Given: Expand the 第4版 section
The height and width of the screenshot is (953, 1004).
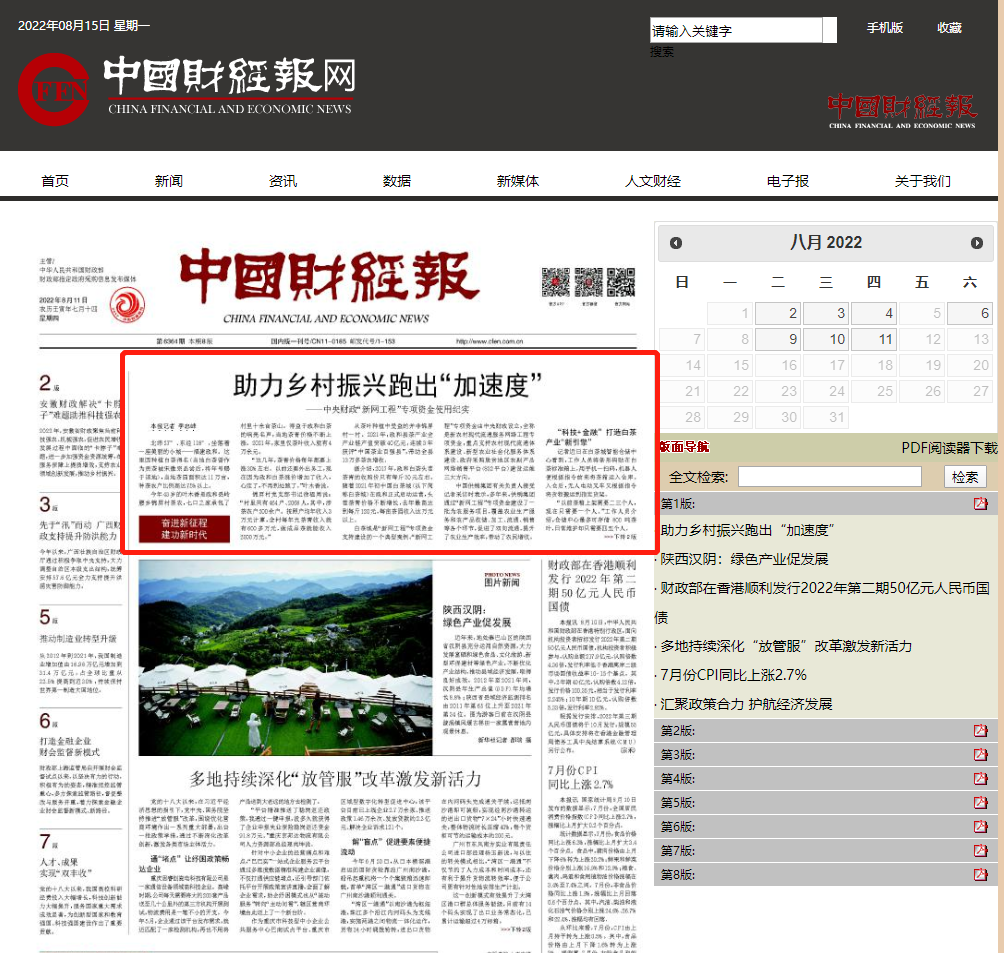Looking at the screenshot, I should [x=825, y=779].
